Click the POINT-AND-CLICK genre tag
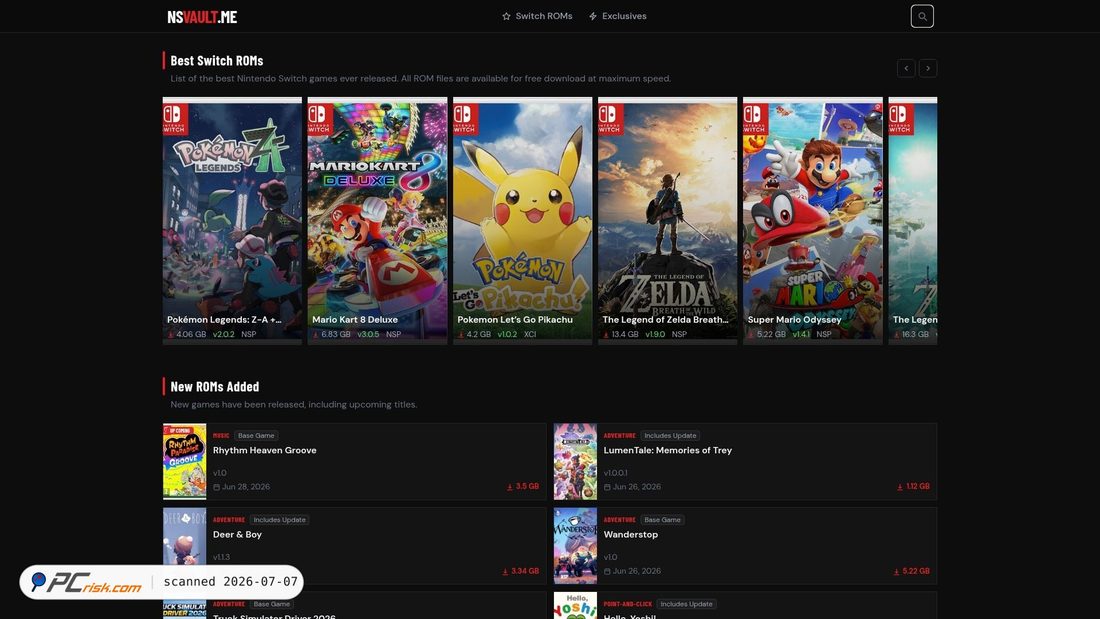 [x=628, y=604]
